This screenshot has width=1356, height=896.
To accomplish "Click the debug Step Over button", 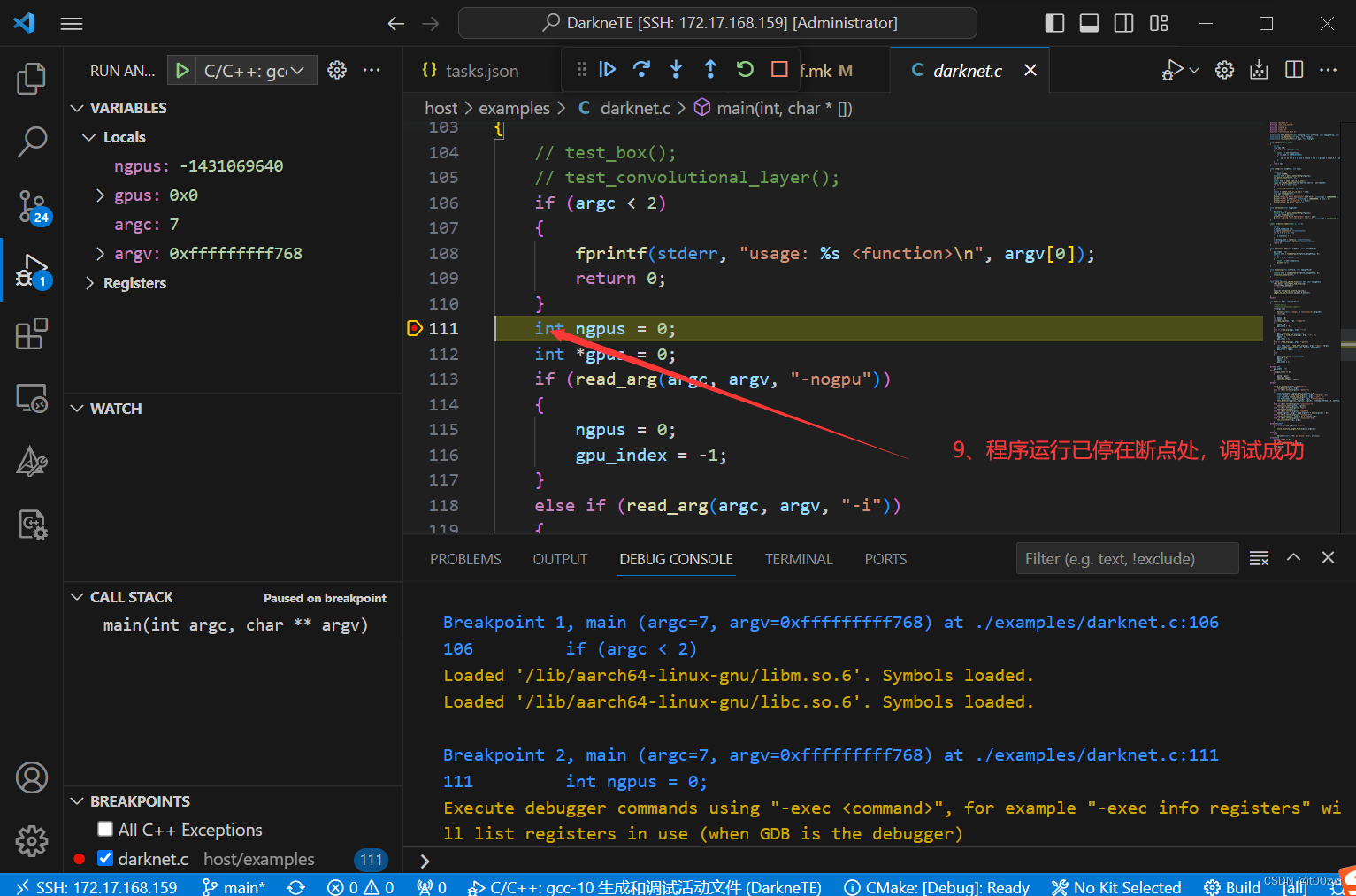I will pos(642,69).
